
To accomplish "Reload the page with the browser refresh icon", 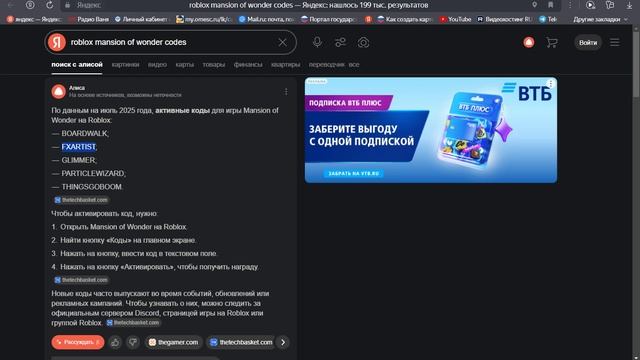I will click(49, 5).
